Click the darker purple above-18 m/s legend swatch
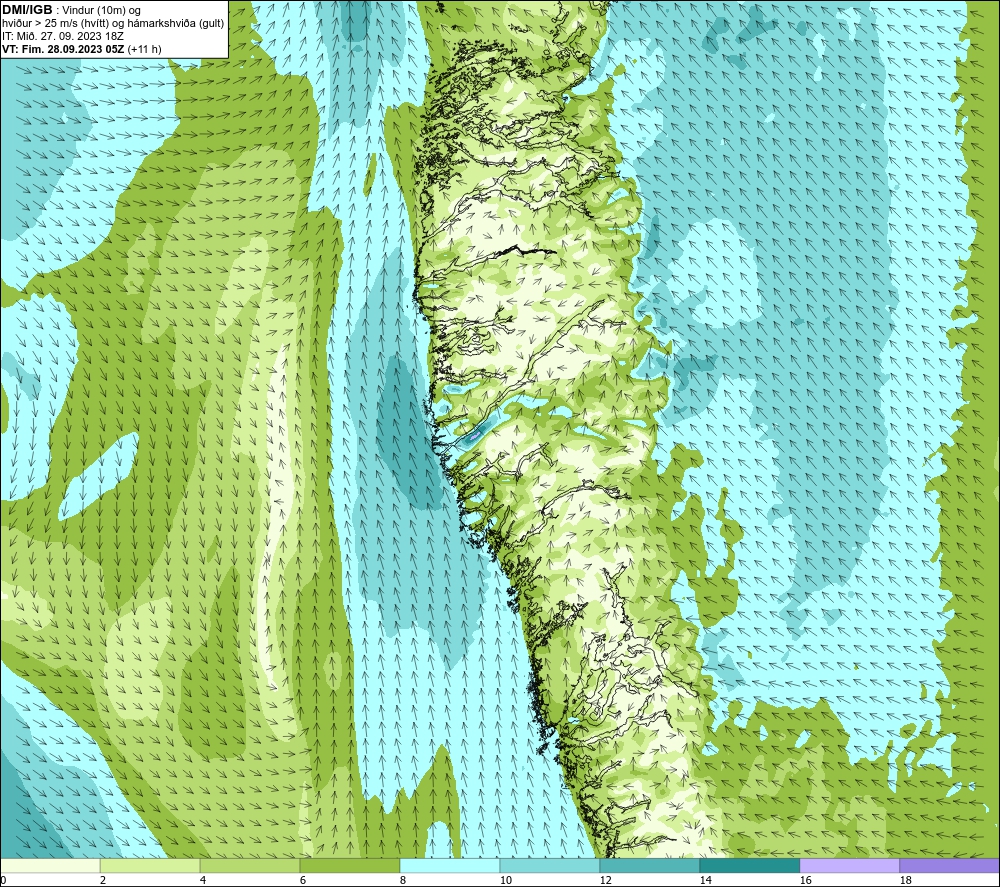The height and width of the screenshot is (887, 1000). (x=949, y=866)
